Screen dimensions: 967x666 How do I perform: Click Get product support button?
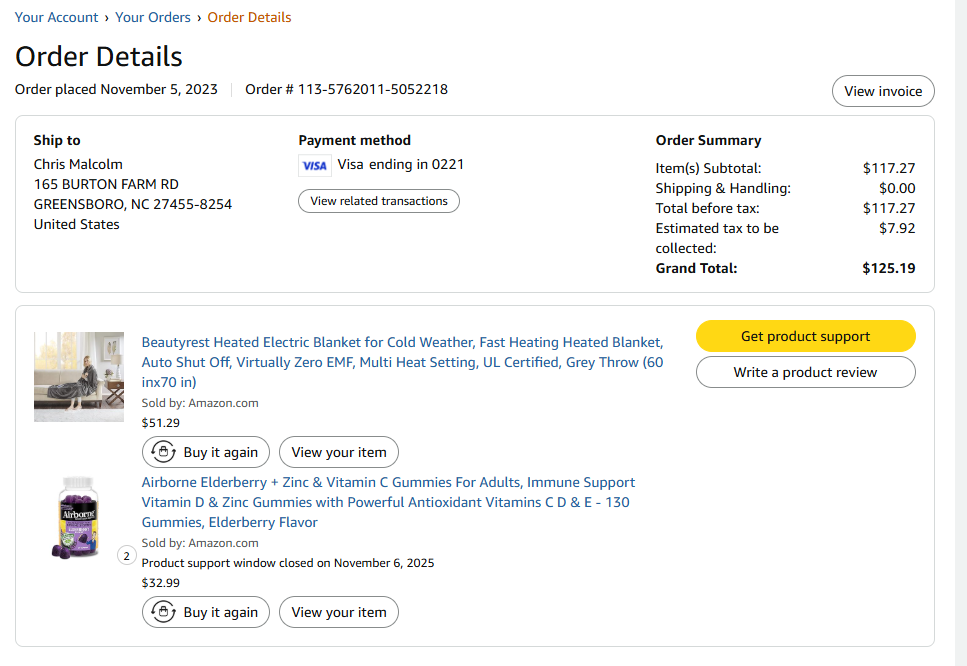pos(805,336)
